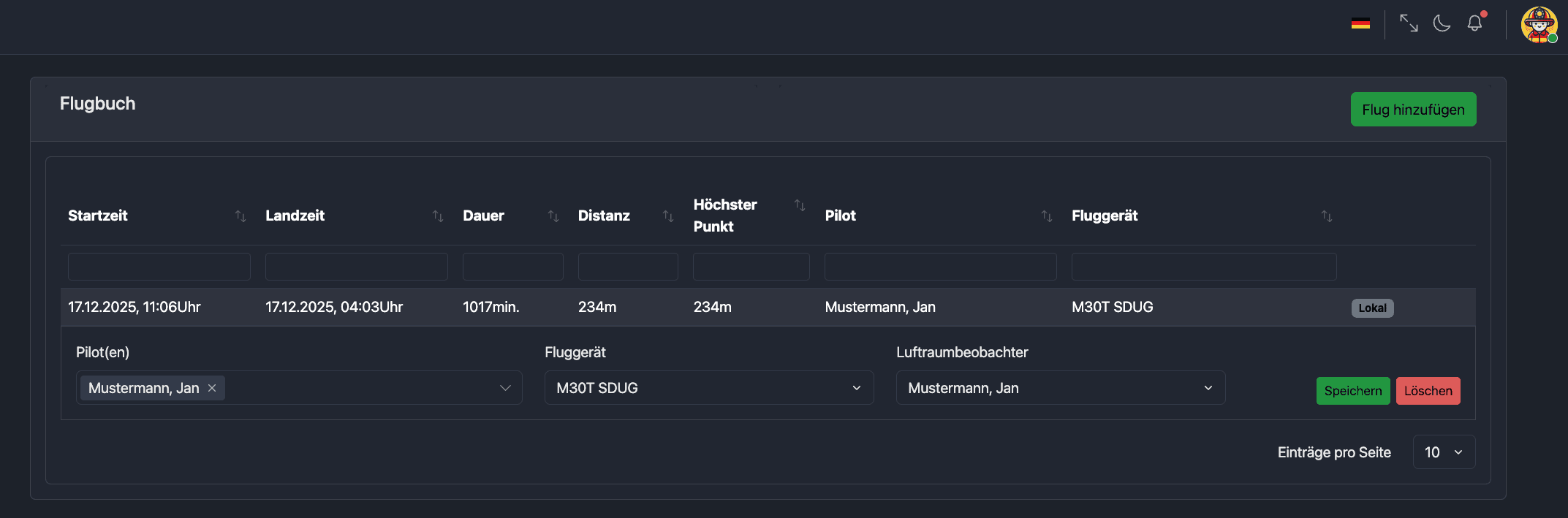Change the Einträge pro Seite count
1568x518 pixels.
pos(1444,452)
